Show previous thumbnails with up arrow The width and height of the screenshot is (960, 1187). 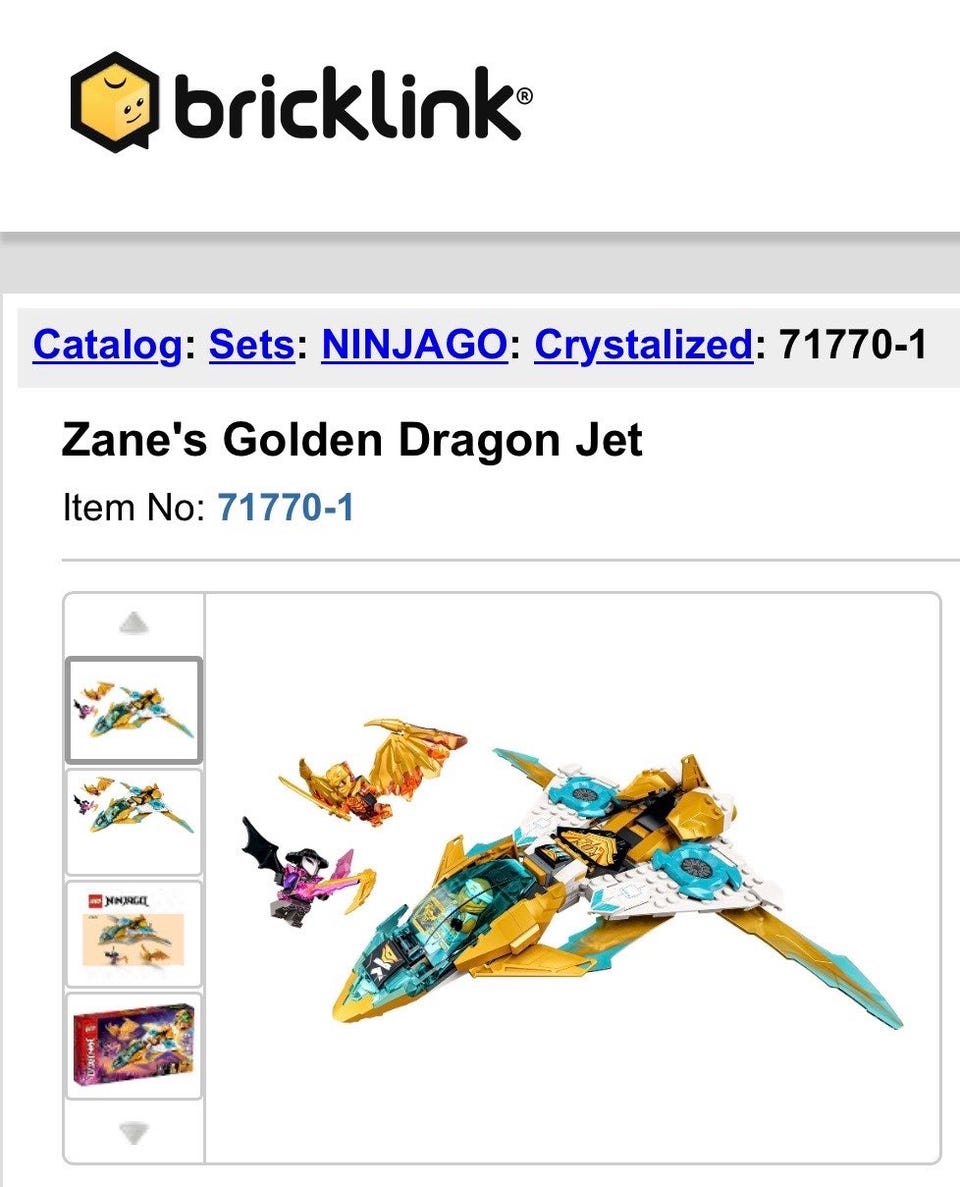[x=134, y=624]
